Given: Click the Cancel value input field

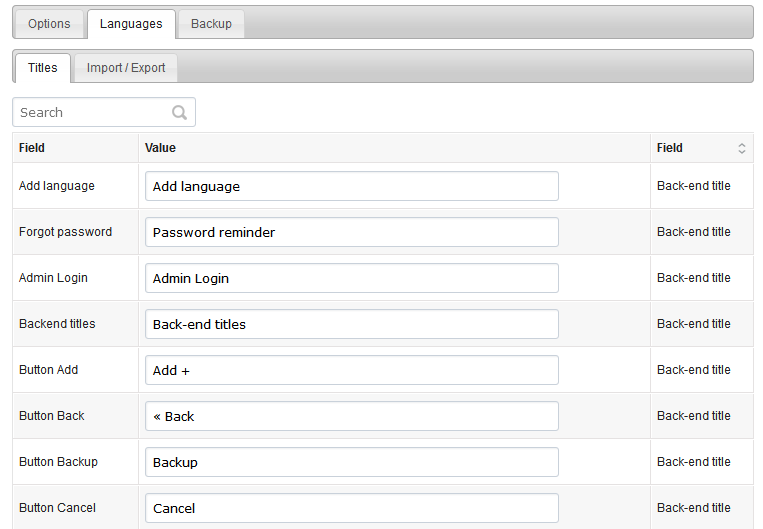Looking at the screenshot, I should click(x=351, y=508).
